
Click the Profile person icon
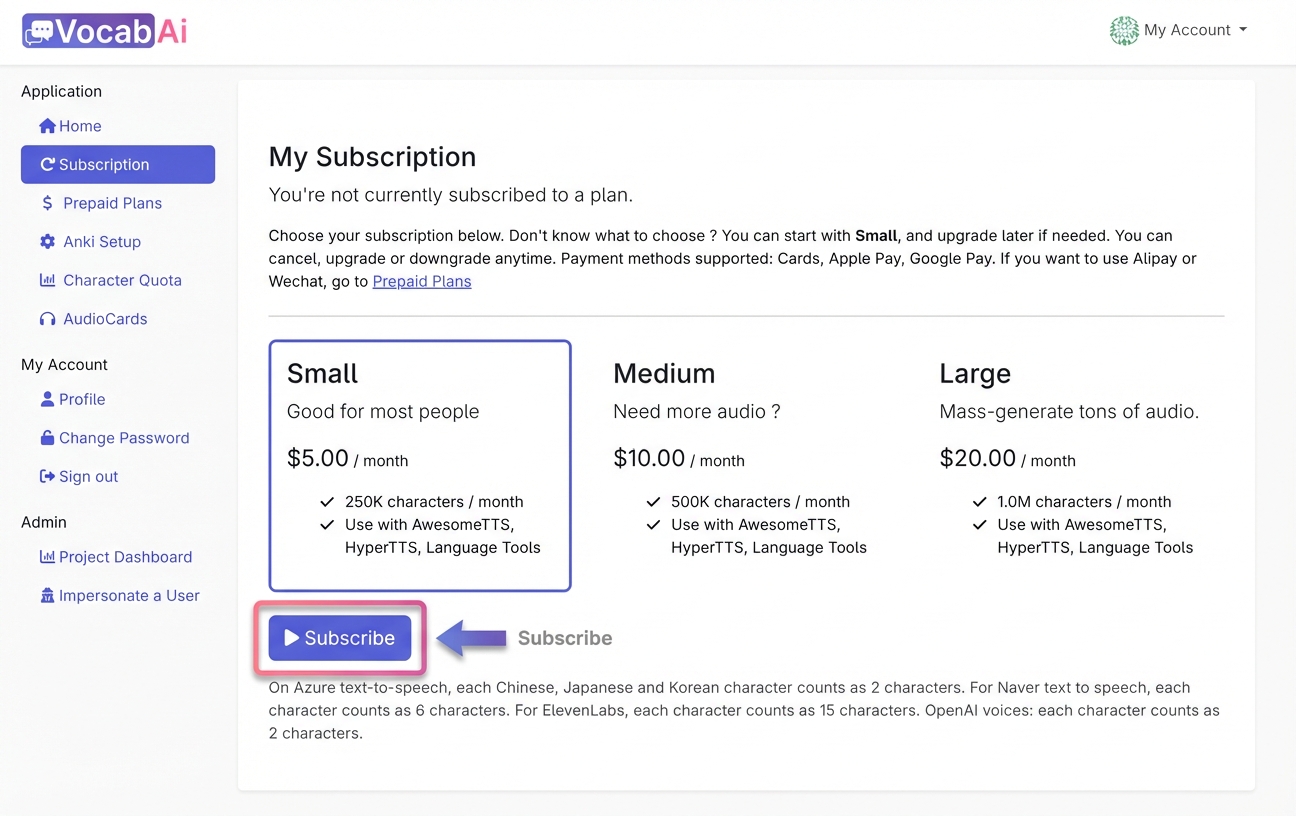point(47,399)
